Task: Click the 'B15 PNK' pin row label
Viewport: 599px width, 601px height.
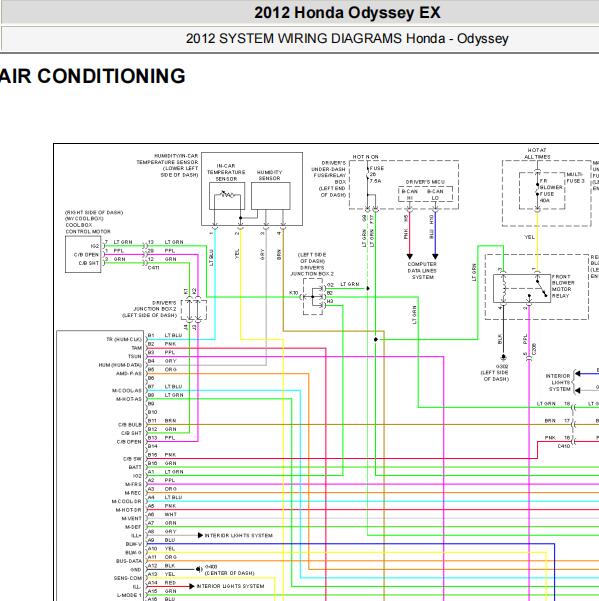Action: click(x=162, y=455)
